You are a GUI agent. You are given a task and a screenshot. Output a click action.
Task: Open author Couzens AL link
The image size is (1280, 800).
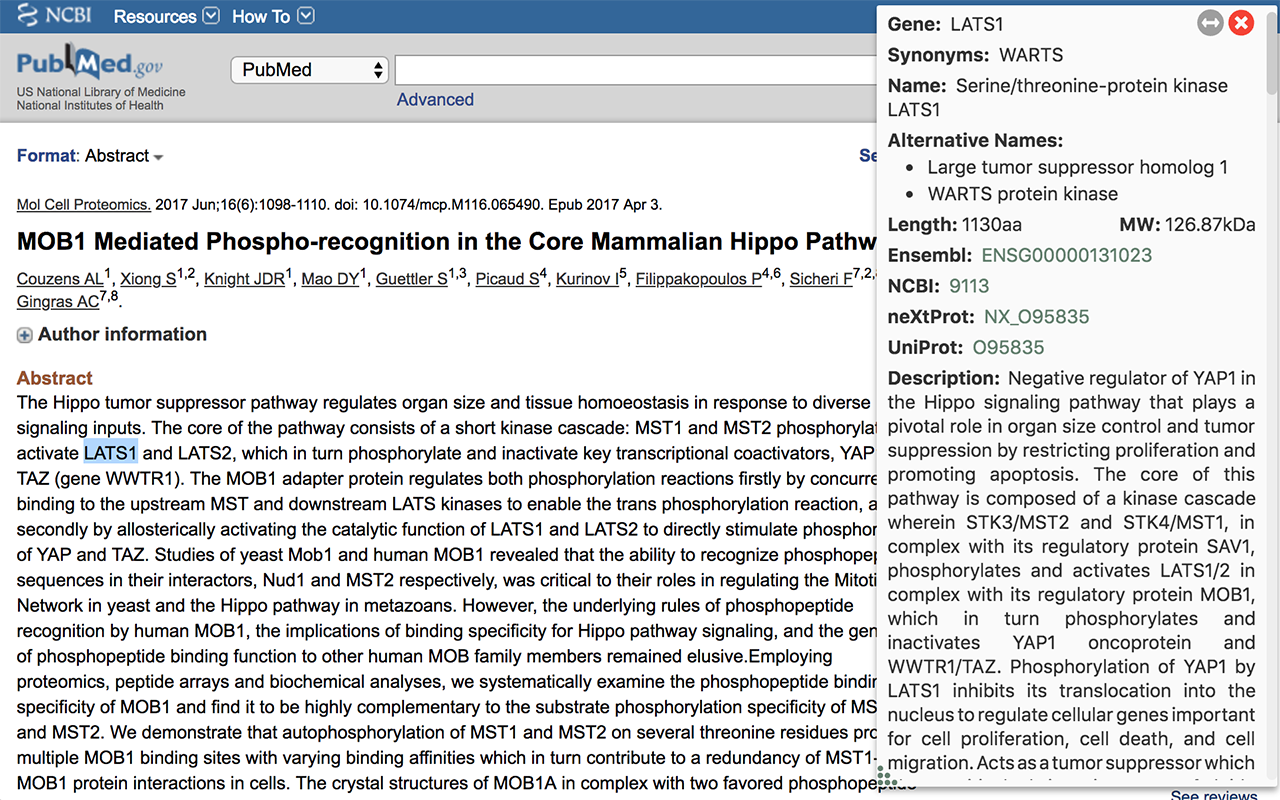click(60, 279)
